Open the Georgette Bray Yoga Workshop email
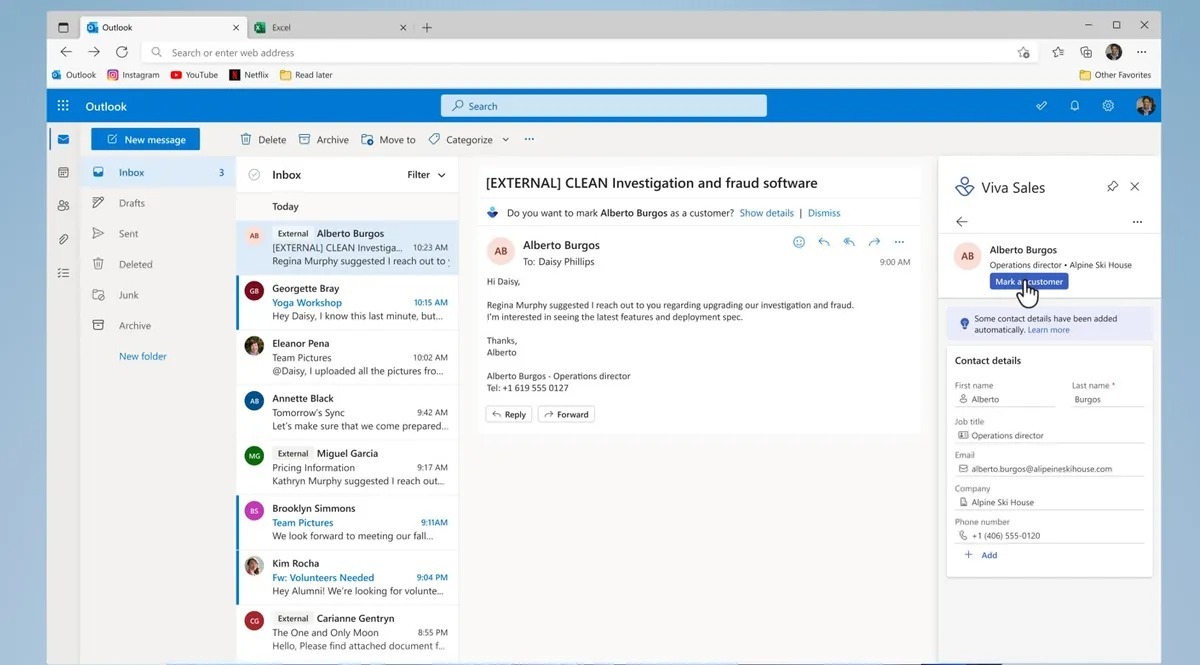This screenshot has height=665, width=1200. point(347,302)
